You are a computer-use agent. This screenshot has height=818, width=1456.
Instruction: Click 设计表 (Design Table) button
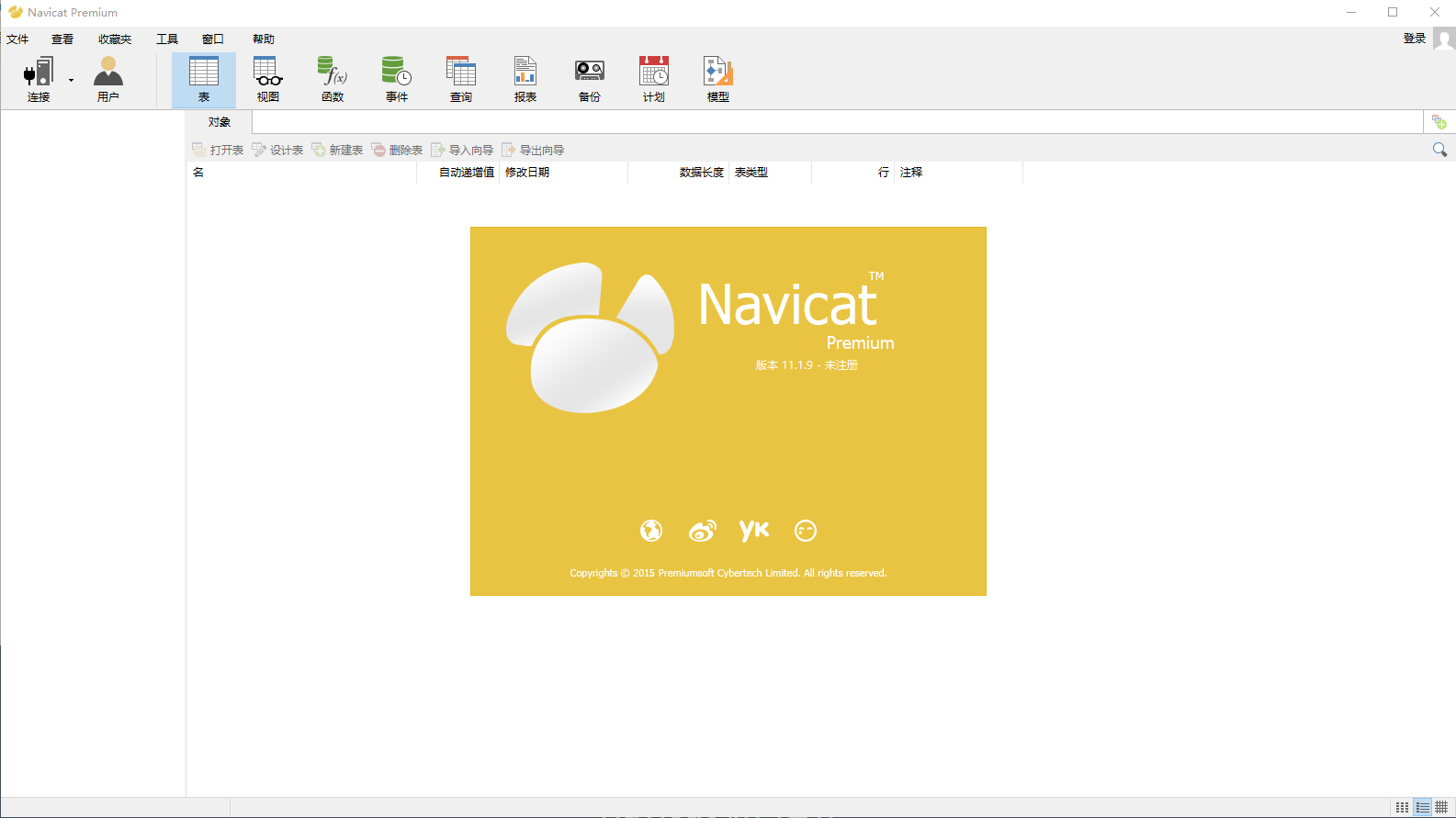[x=277, y=150]
